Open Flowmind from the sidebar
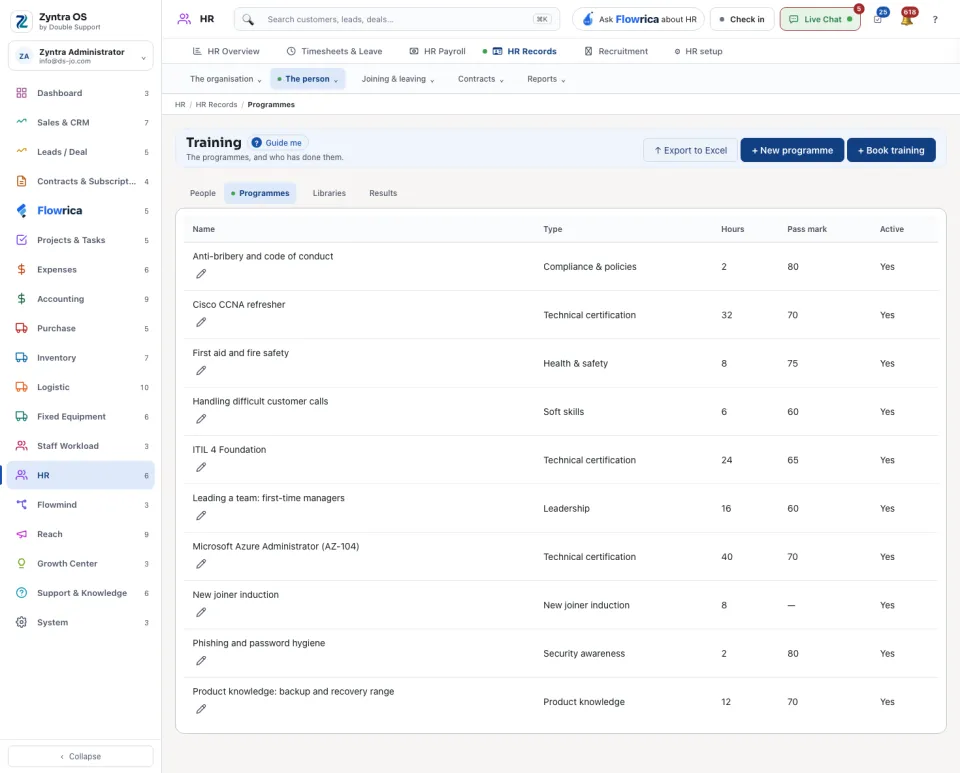The height and width of the screenshot is (773, 960). [x=81, y=505]
